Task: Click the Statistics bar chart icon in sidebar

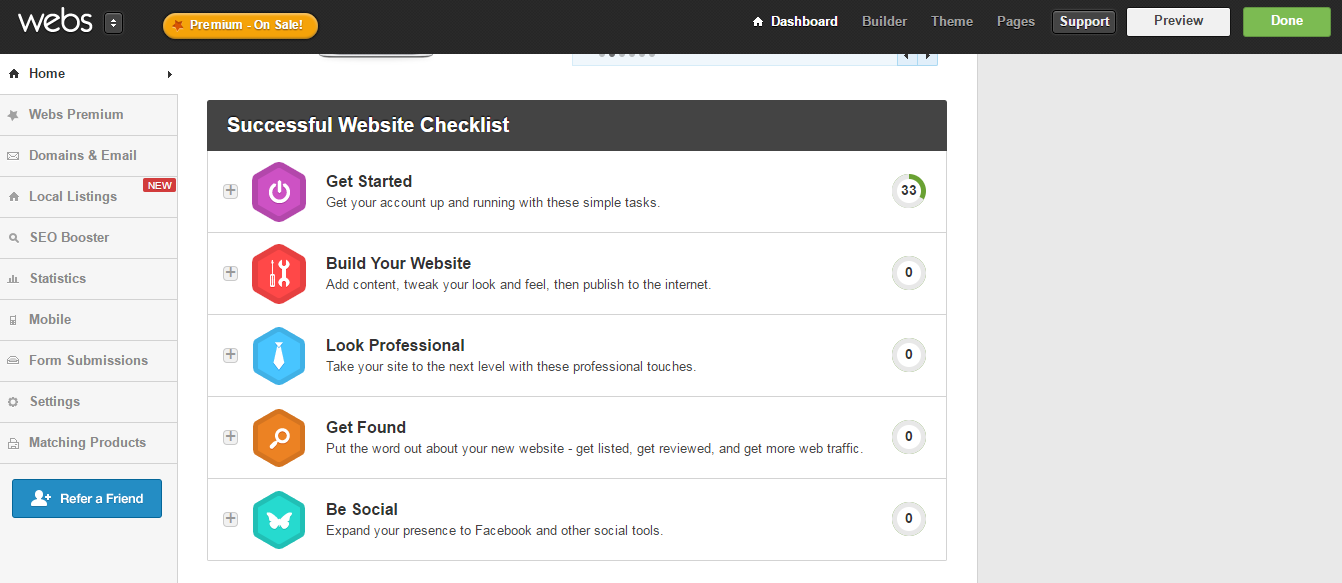Action: point(13,279)
